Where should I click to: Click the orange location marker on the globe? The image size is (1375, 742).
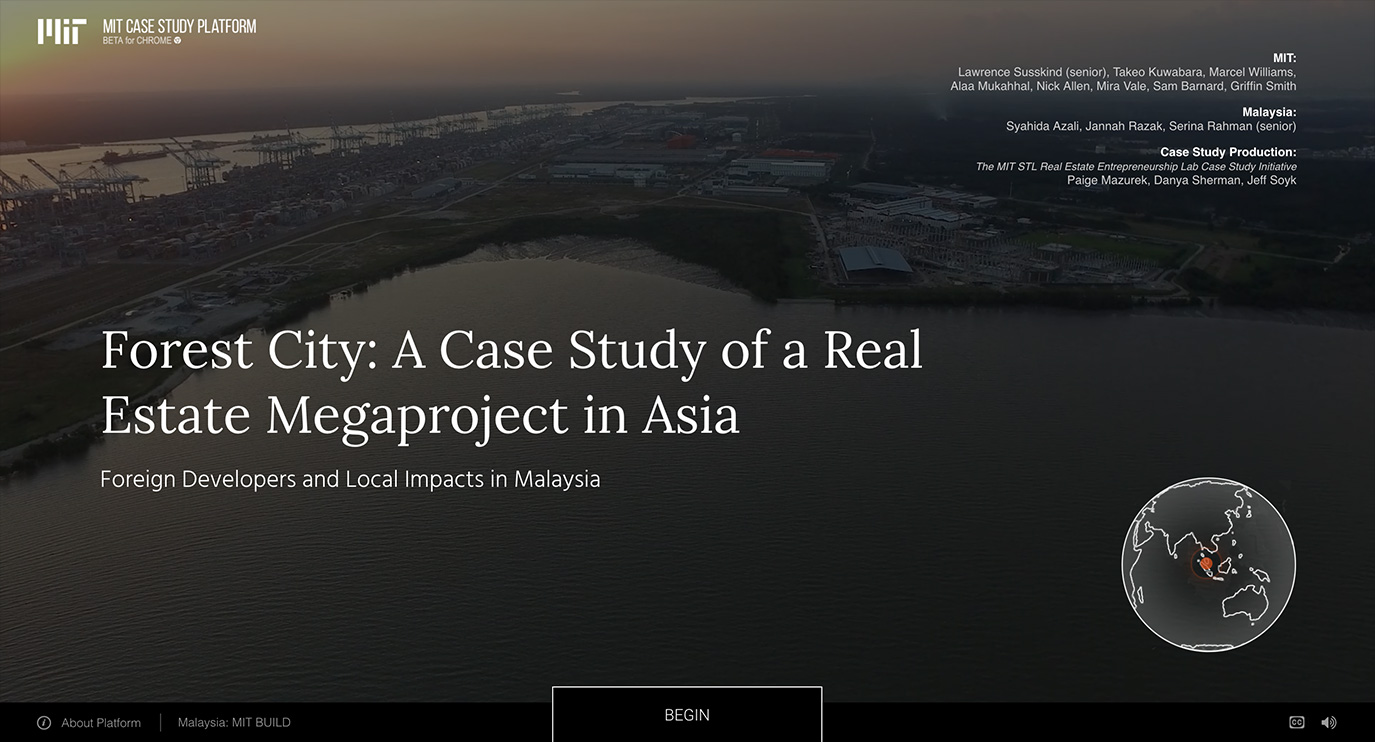click(x=1206, y=565)
